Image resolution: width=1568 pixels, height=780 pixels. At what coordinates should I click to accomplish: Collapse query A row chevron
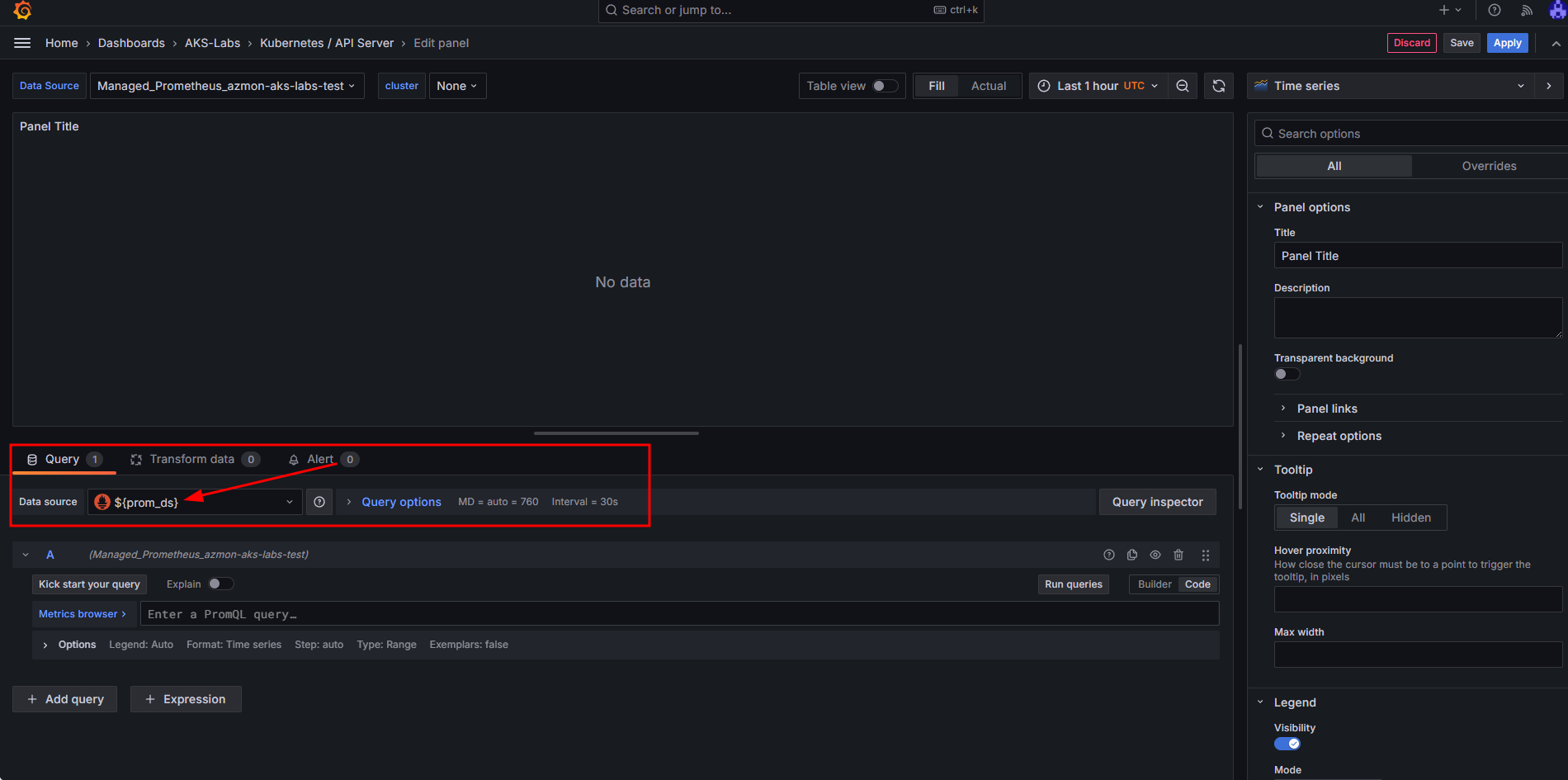(26, 555)
